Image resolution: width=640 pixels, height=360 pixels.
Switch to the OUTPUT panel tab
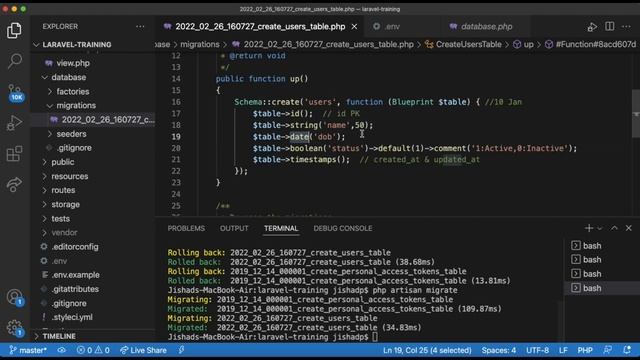pyautogui.click(x=234, y=229)
